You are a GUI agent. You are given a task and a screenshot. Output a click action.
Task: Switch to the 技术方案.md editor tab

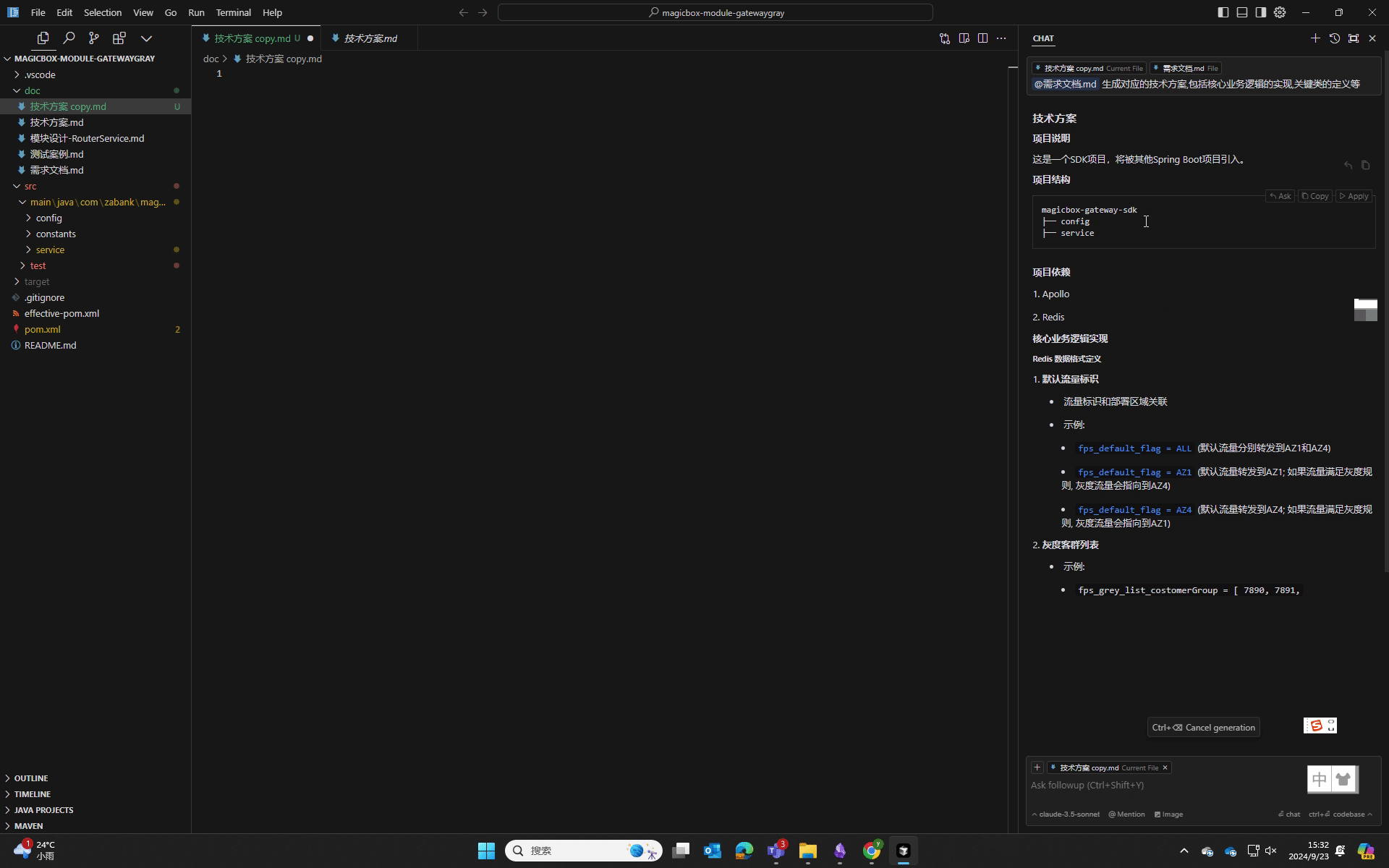tap(369, 38)
